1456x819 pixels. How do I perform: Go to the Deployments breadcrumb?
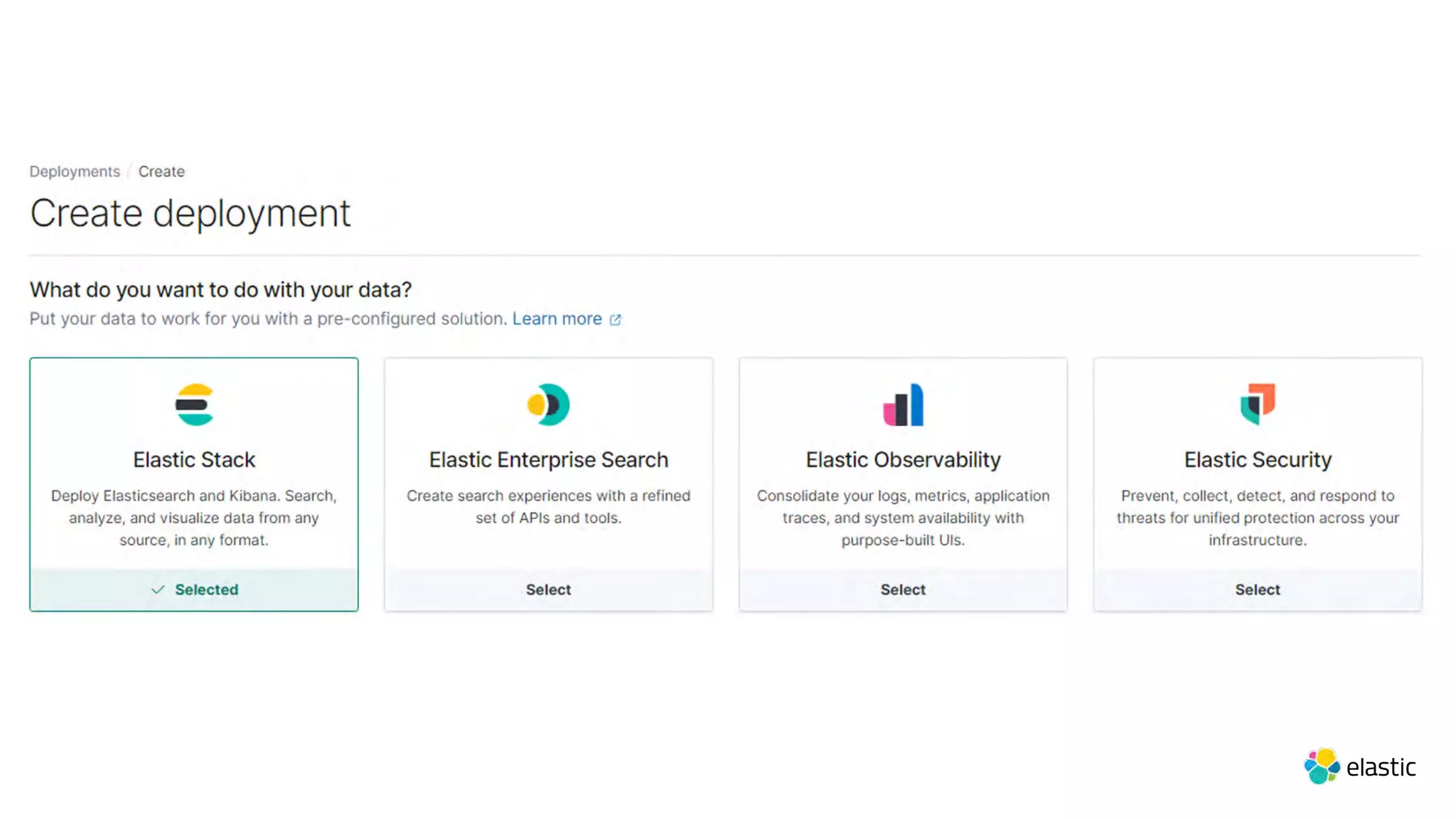point(75,171)
